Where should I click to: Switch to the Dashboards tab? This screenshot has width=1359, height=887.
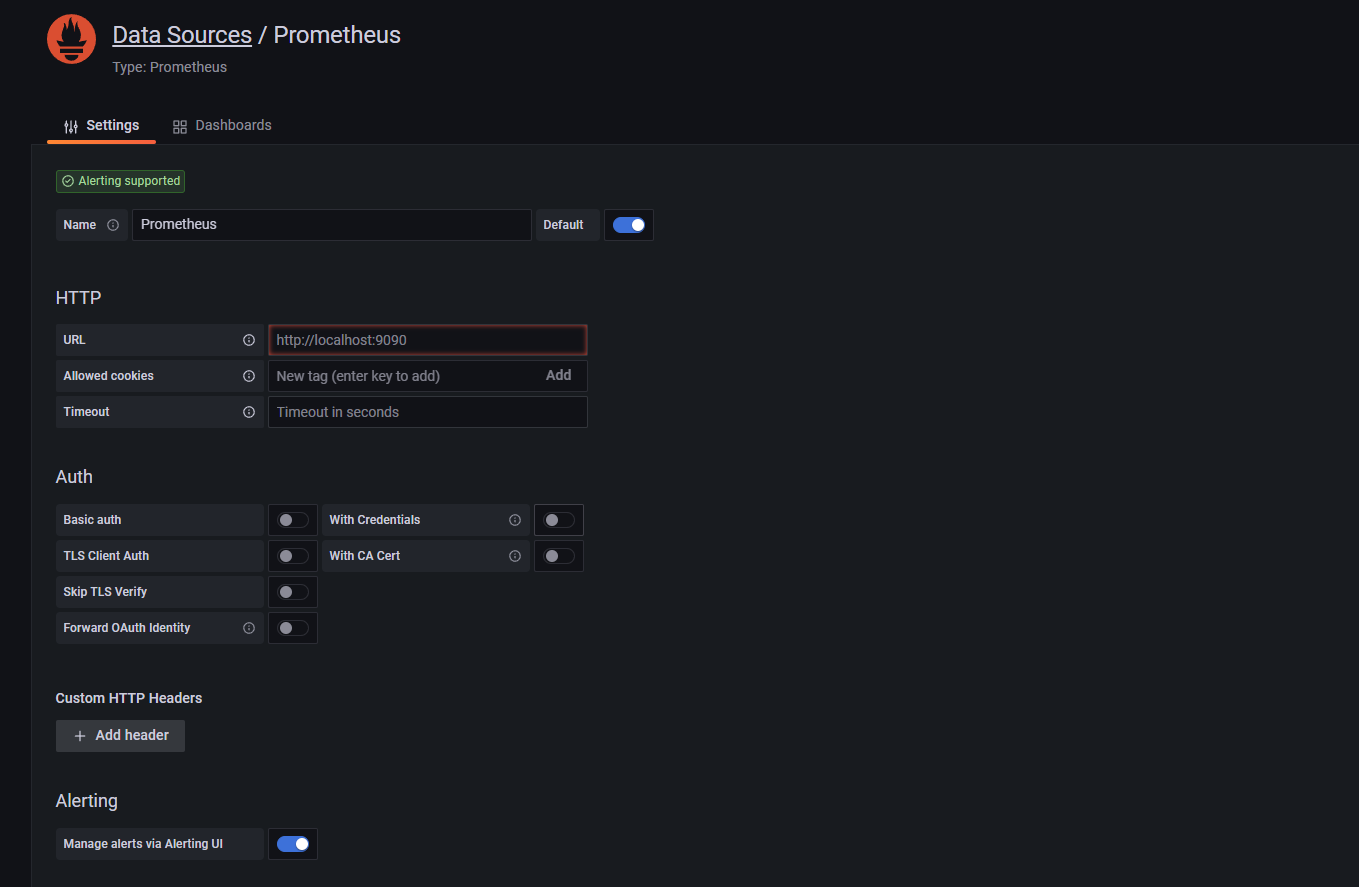click(x=222, y=126)
